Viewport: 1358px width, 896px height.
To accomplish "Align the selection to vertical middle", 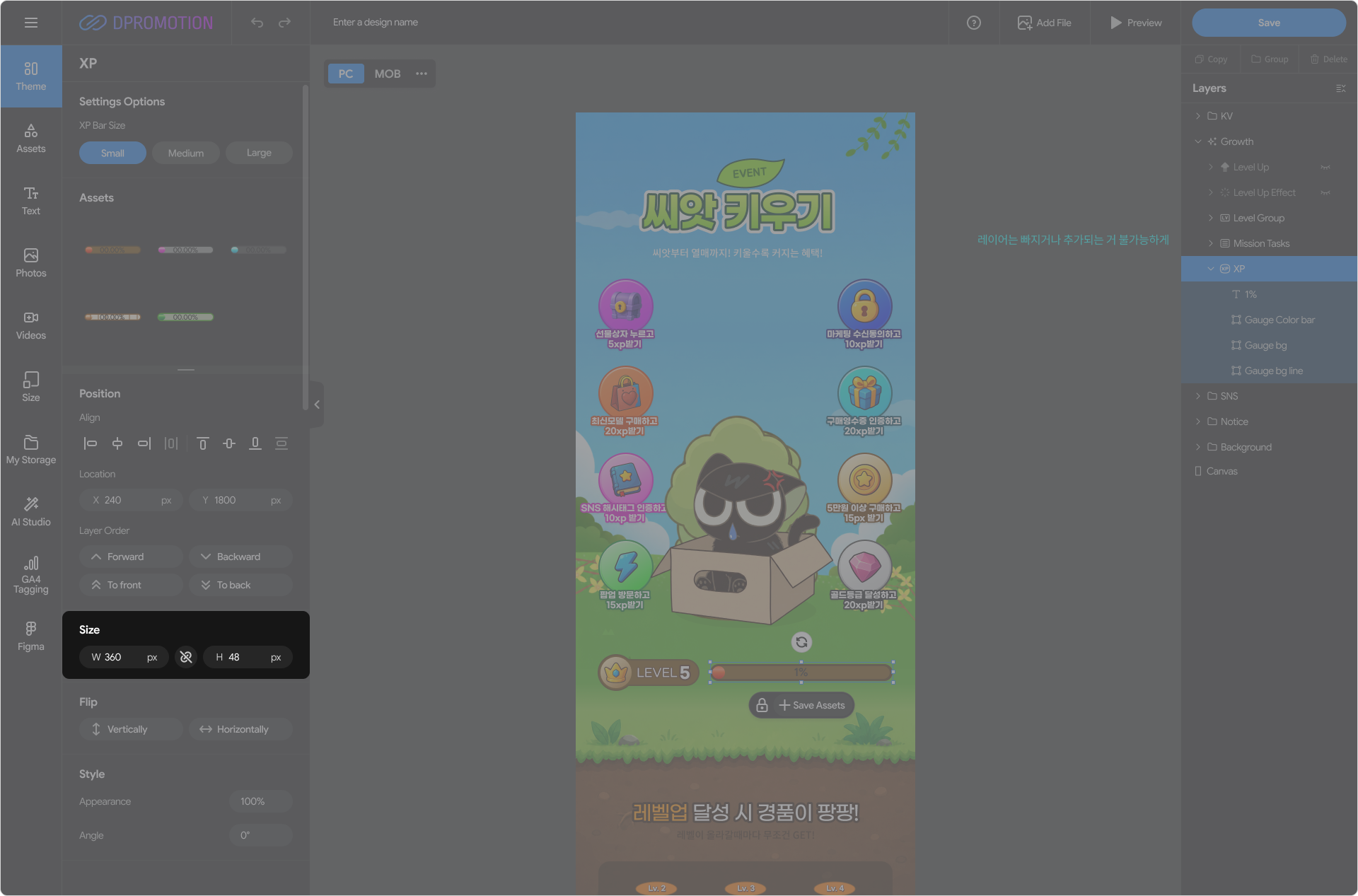I will point(229,443).
